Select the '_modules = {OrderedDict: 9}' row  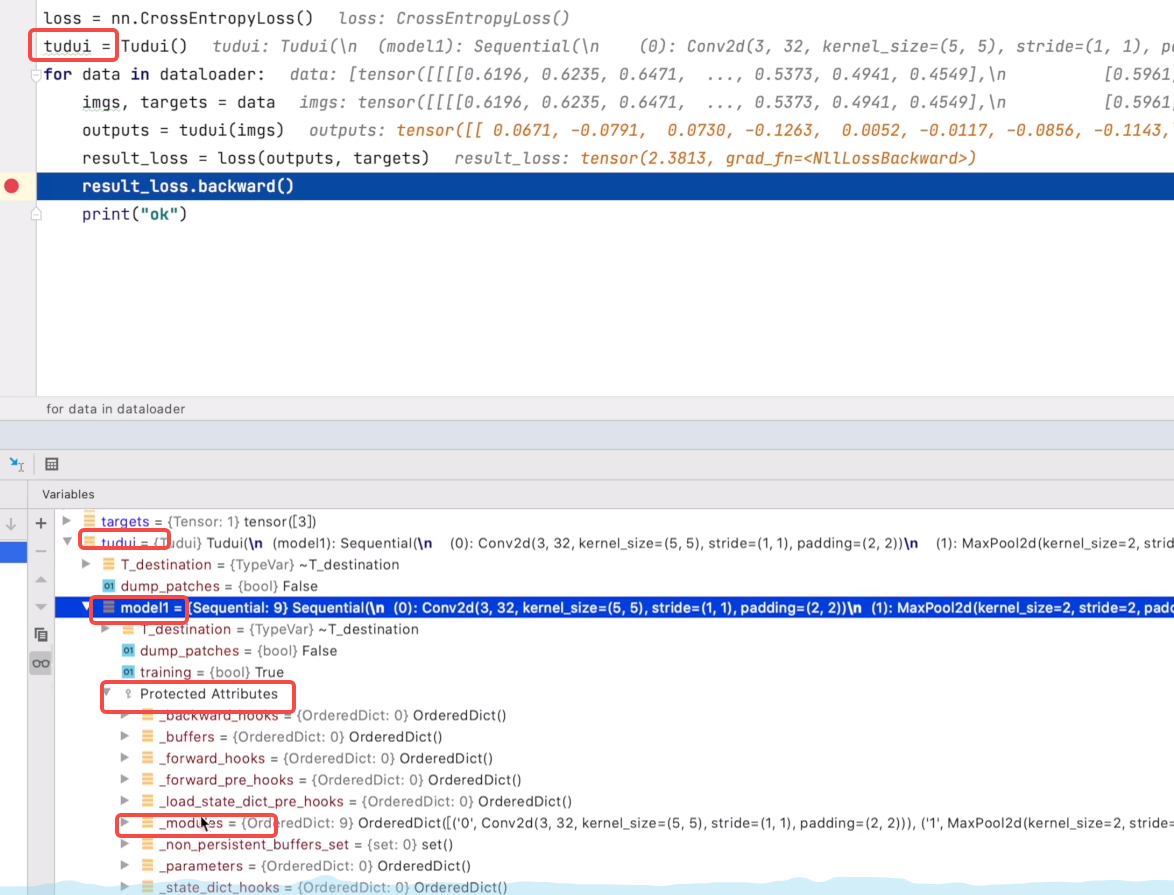pos(614,823)
